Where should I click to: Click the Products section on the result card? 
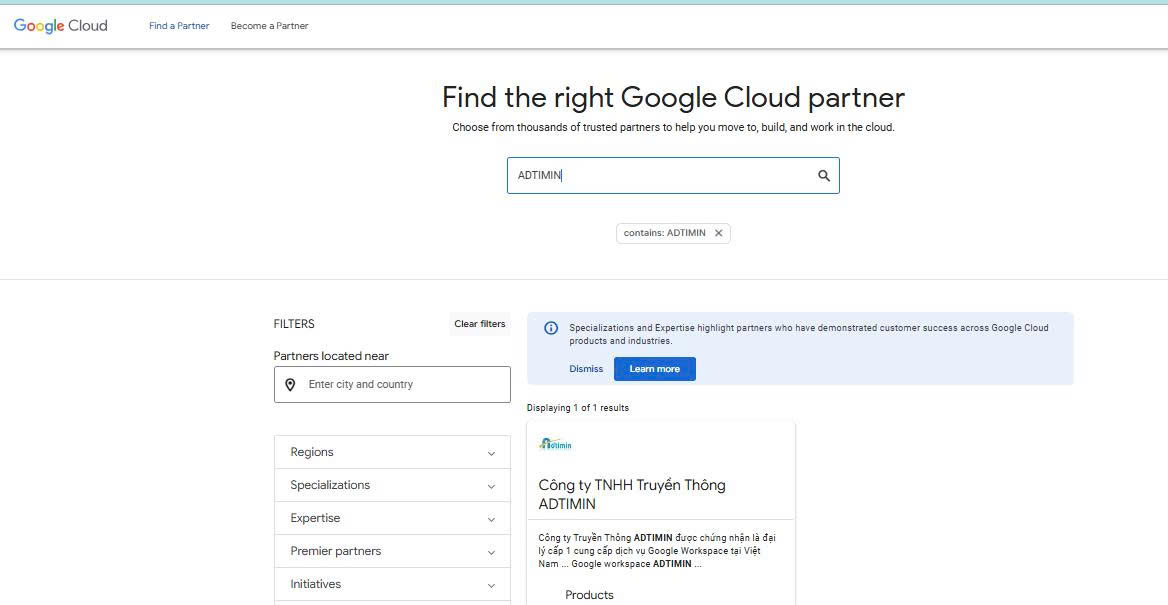pos(589,595)
